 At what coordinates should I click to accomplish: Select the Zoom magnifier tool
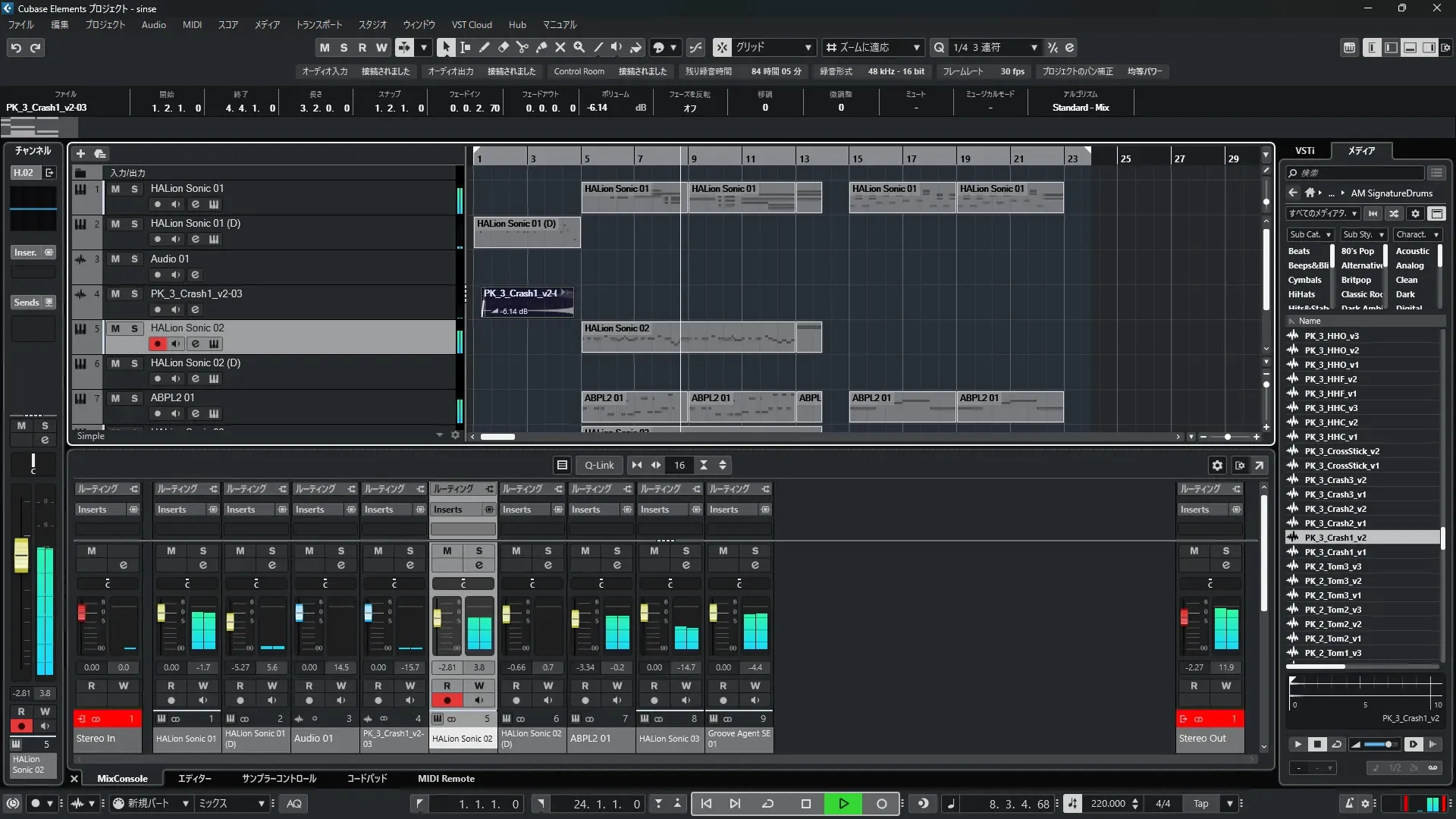click(x=579, y=48)
